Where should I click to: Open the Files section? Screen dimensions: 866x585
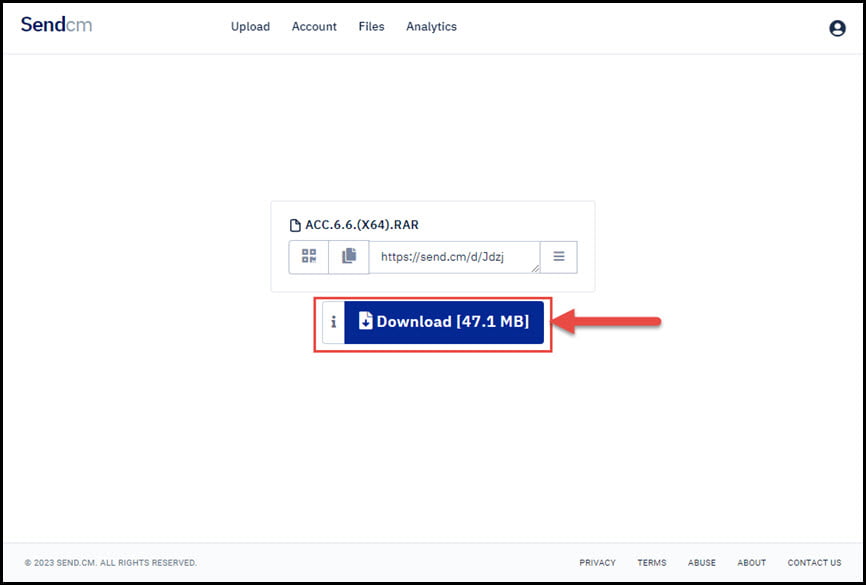click(x=371, y=27)
